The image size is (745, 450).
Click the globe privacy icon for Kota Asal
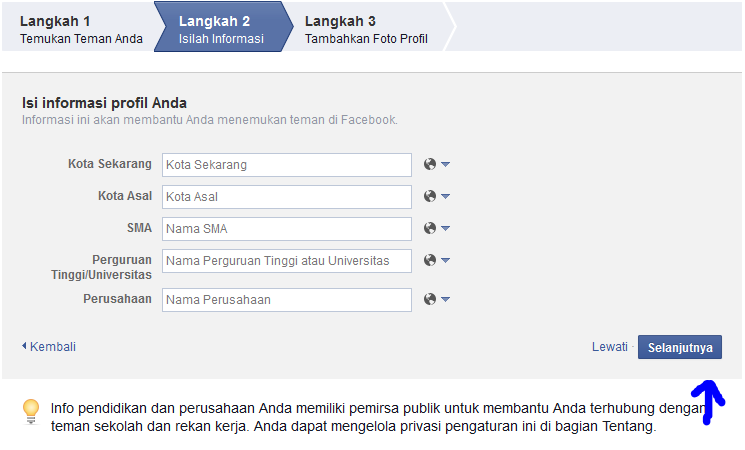(x=430, y=196)
